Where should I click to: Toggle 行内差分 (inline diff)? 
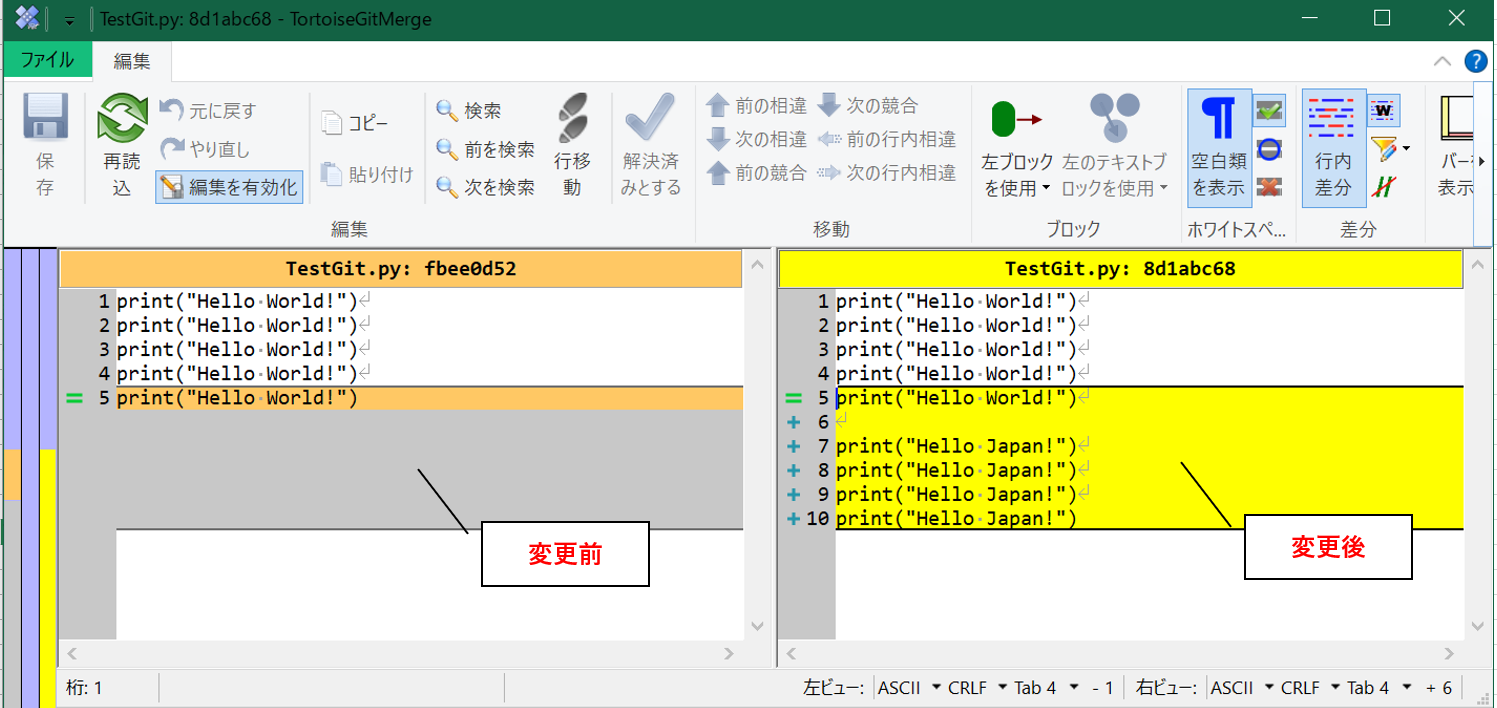[x=1333, y=146]
